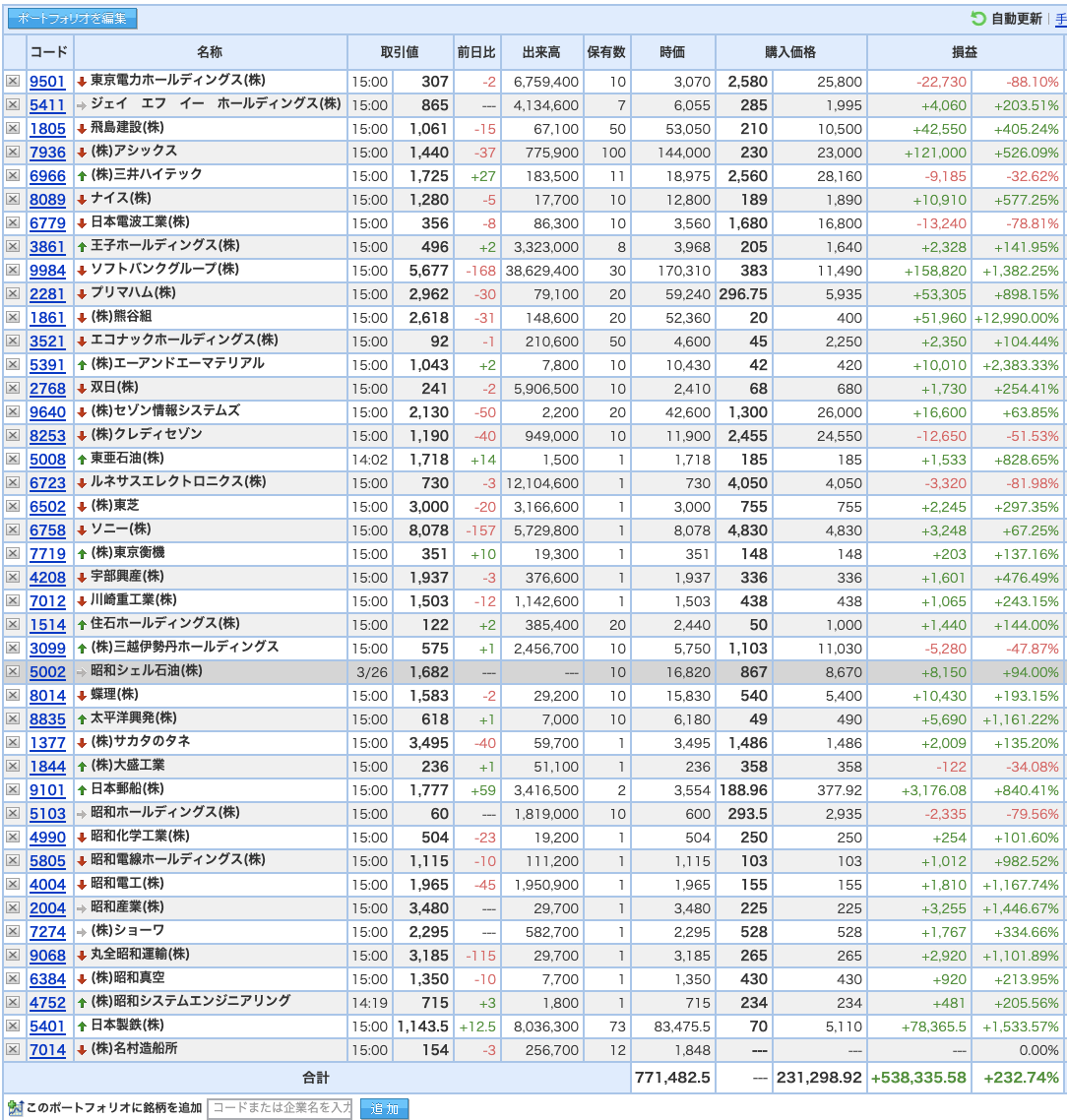Open stock code link 9501
Image resolution: width=1067 pixels, height=1120 pixels.
(x=47, y=82)
